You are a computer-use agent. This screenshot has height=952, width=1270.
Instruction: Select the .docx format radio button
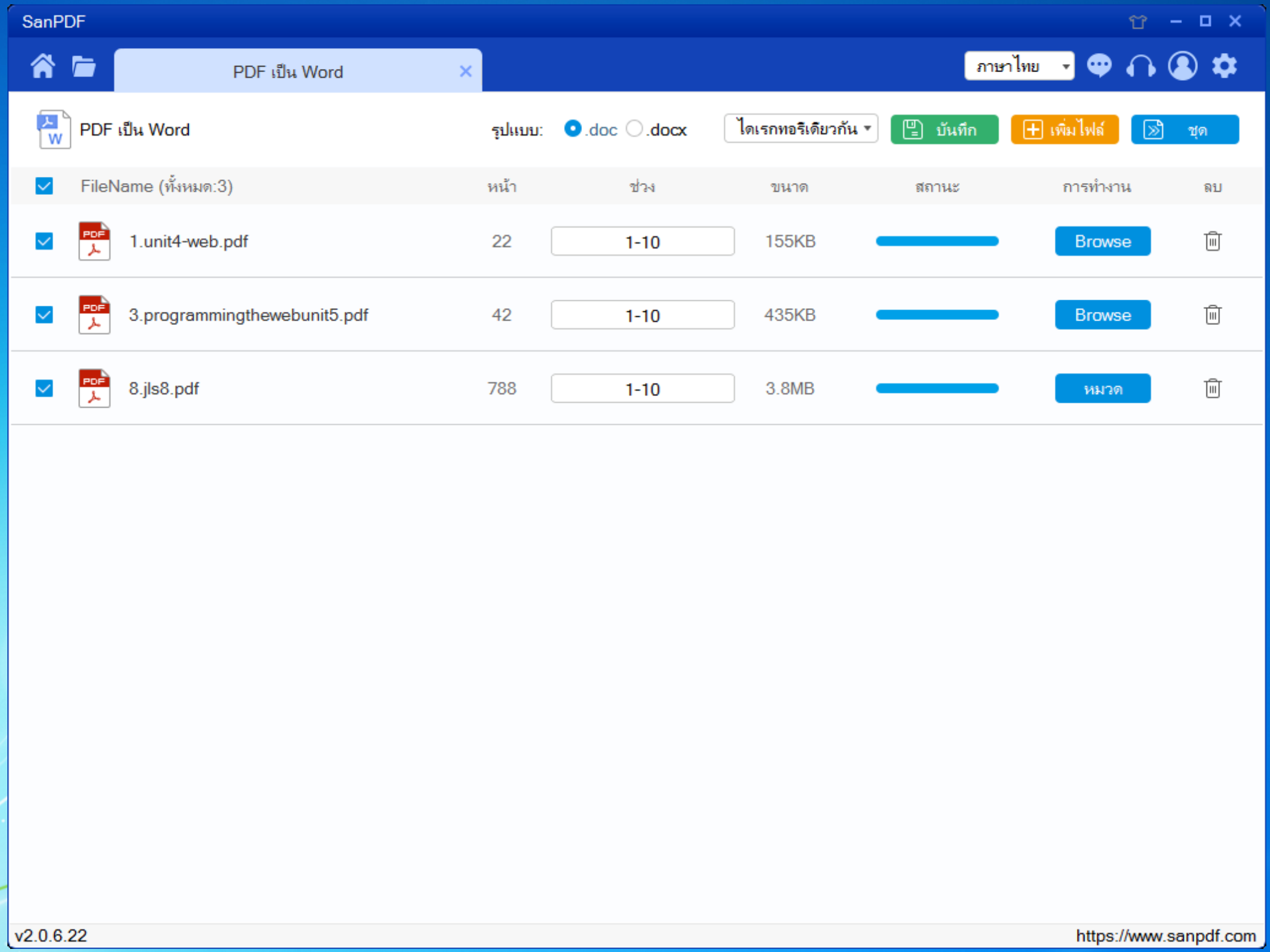[634, 129]
